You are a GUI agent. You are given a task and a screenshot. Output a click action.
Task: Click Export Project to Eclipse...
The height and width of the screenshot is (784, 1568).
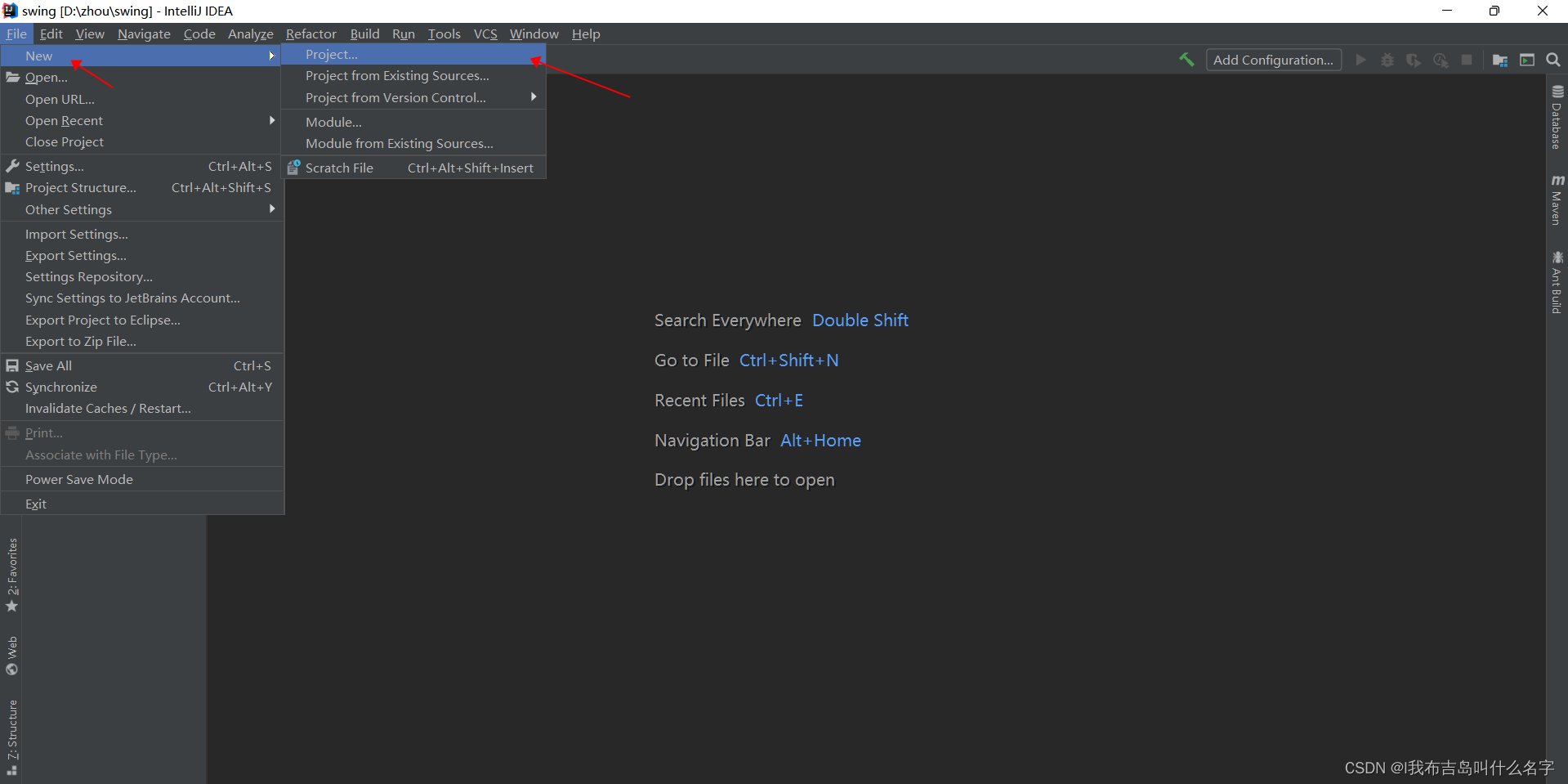pyautogui.click(x=142, y=320)
